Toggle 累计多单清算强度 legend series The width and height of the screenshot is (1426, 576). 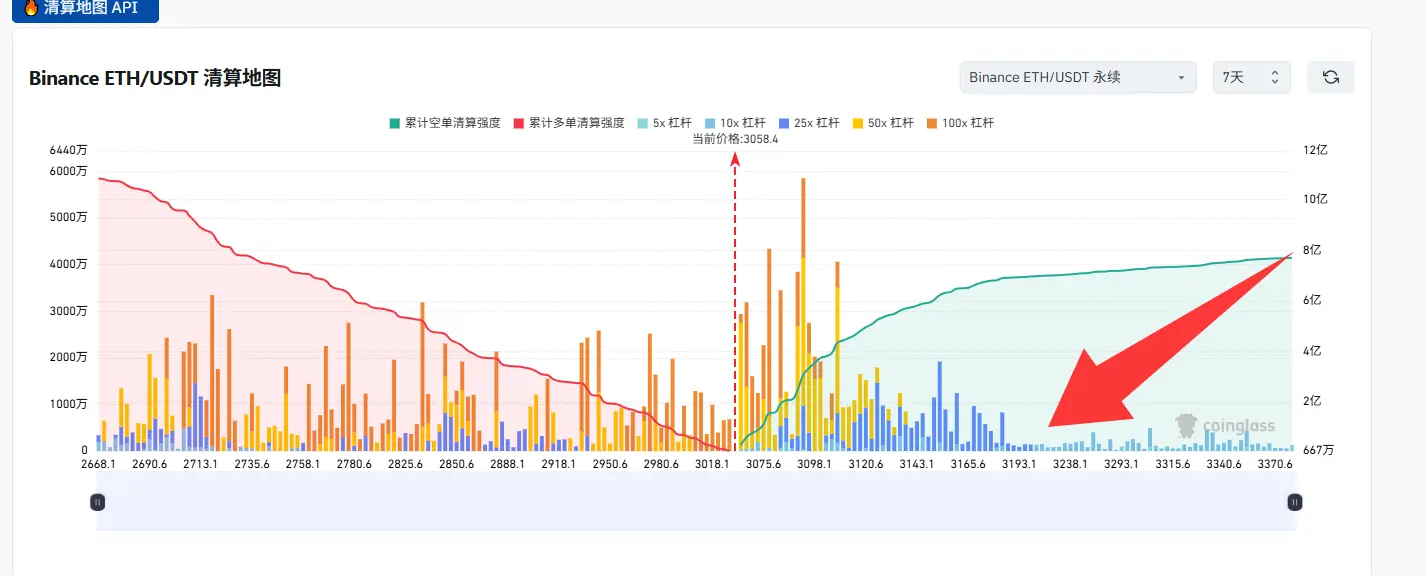[x=569, y=123]
